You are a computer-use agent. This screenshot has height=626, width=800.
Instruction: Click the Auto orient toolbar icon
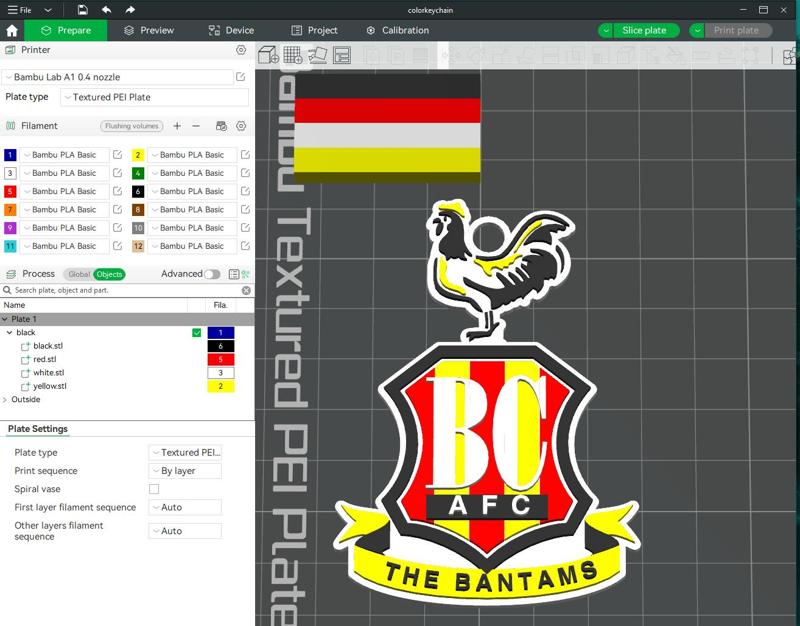point(317,55)
